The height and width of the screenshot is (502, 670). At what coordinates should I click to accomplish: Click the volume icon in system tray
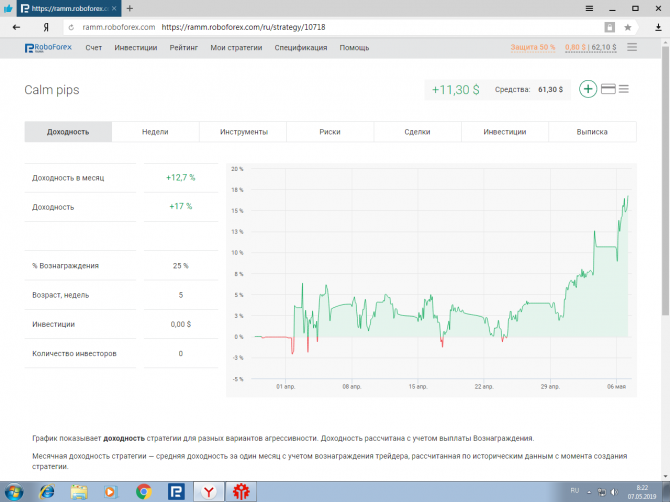(x=614, y=492)
